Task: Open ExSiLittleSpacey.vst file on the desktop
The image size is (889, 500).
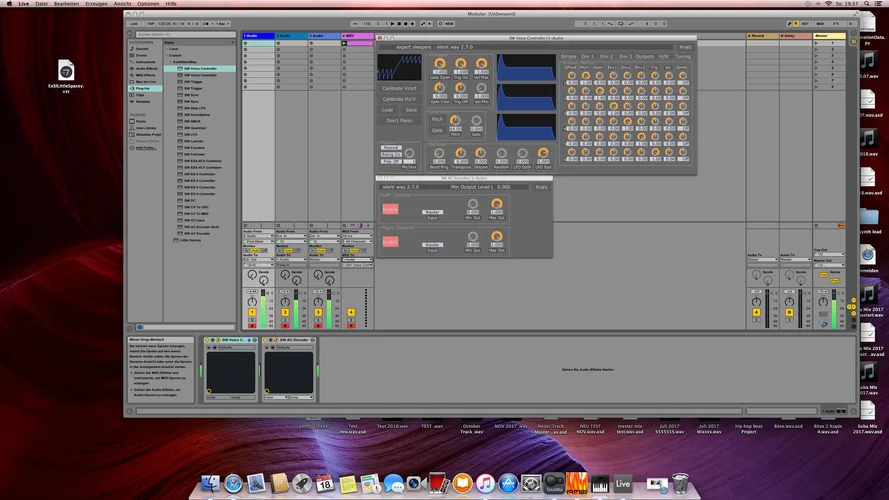Action: point(65,70)
